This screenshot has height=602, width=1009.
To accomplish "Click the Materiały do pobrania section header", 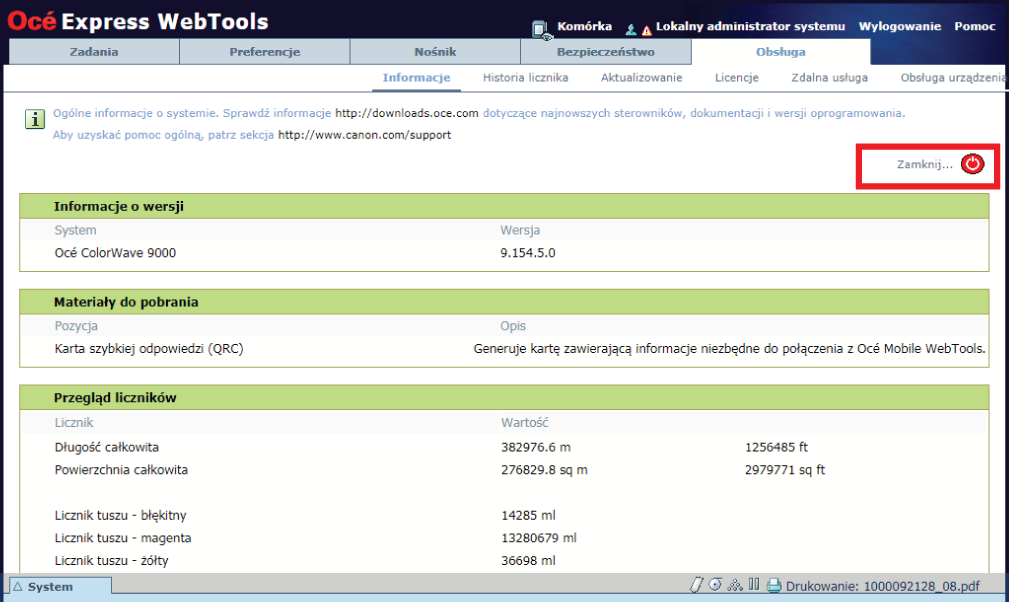I will tap(504, 302).
